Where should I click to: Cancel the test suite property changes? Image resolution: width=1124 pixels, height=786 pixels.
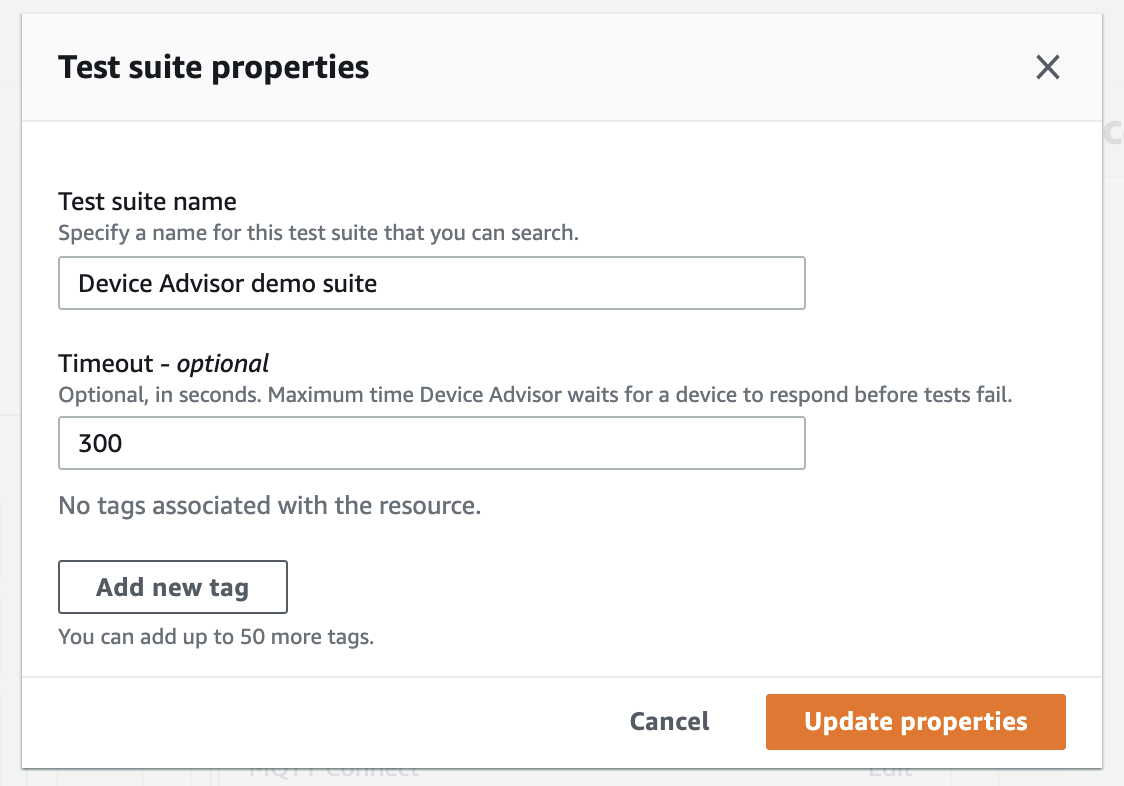click(x=669, y=722)
